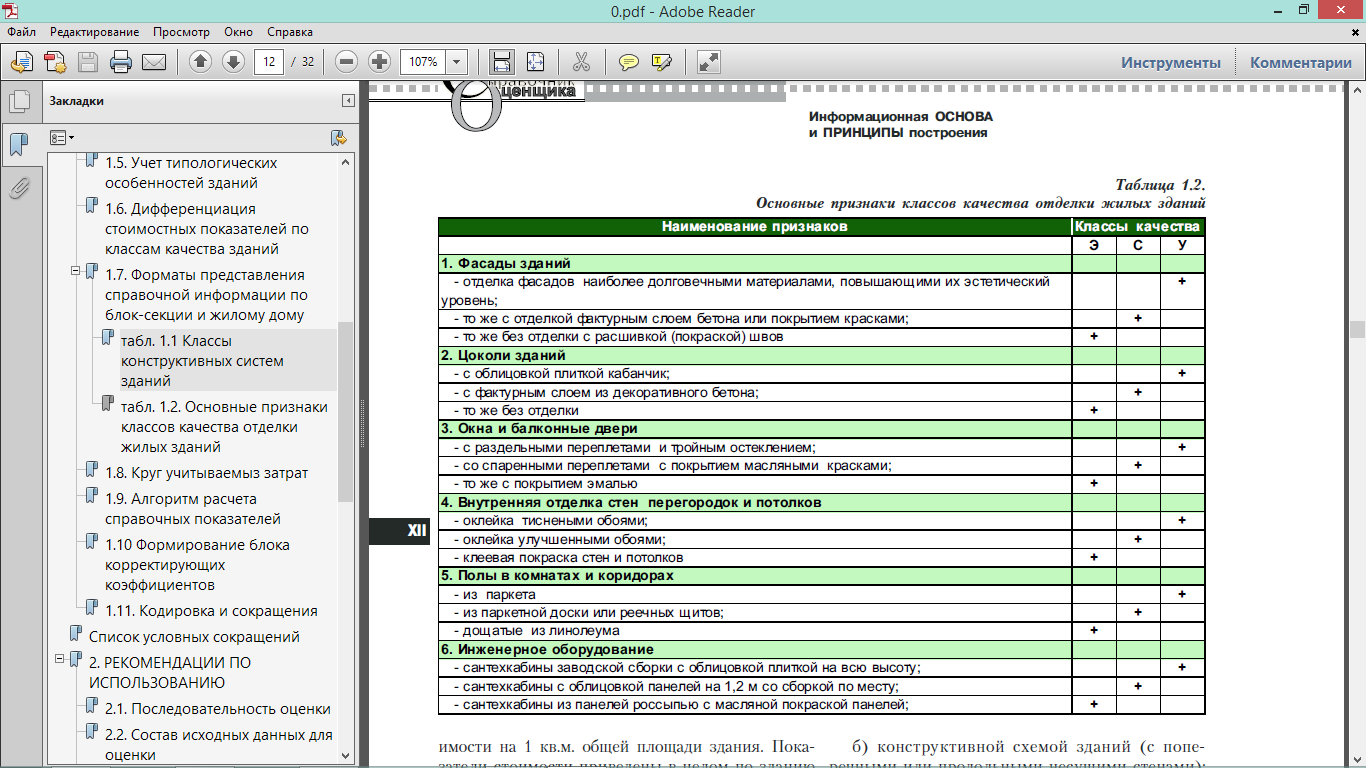Click the save file floppy icon
This screenshot has width=1366, height=768.
[x=88, y=62]
